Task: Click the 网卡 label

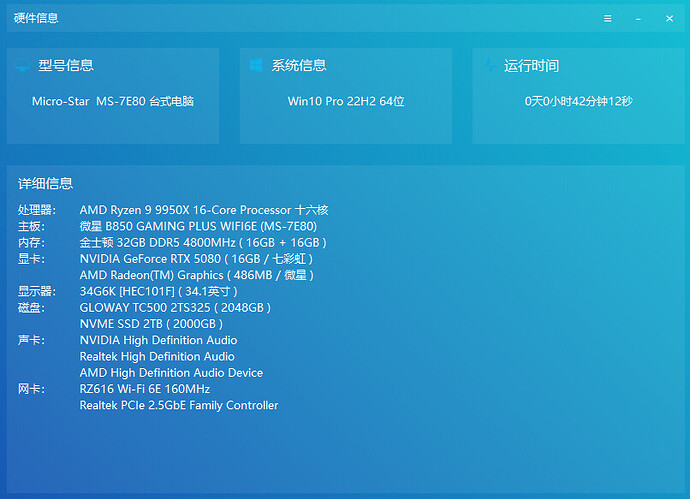Action: click(x=31, y=389)
